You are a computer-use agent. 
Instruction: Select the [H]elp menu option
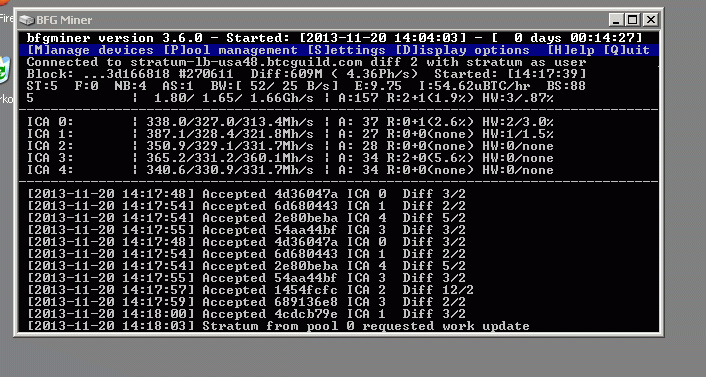tap(570, 50)
